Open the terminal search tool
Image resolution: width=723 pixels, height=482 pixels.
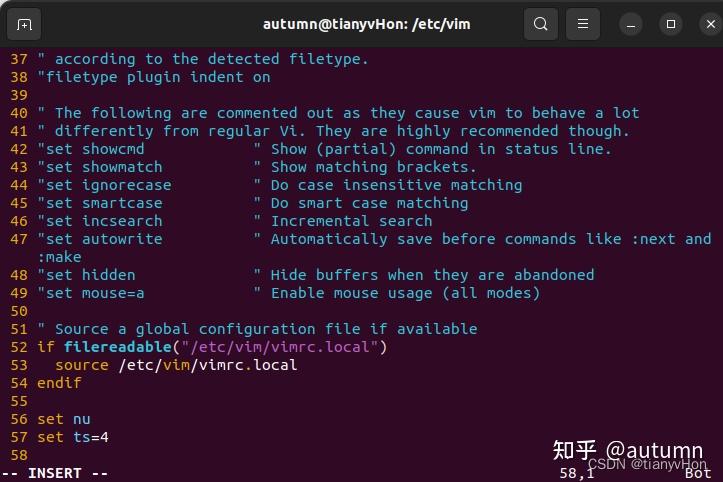click(x=540, y=24)
